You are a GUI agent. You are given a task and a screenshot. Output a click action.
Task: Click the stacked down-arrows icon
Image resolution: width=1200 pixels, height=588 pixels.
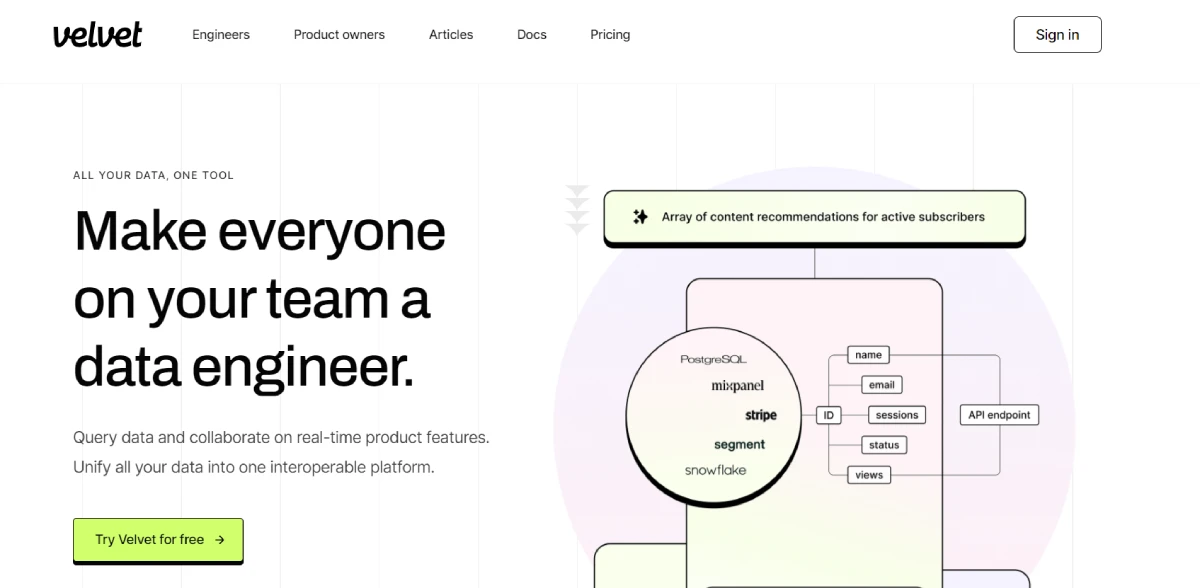tap(577, 210)
